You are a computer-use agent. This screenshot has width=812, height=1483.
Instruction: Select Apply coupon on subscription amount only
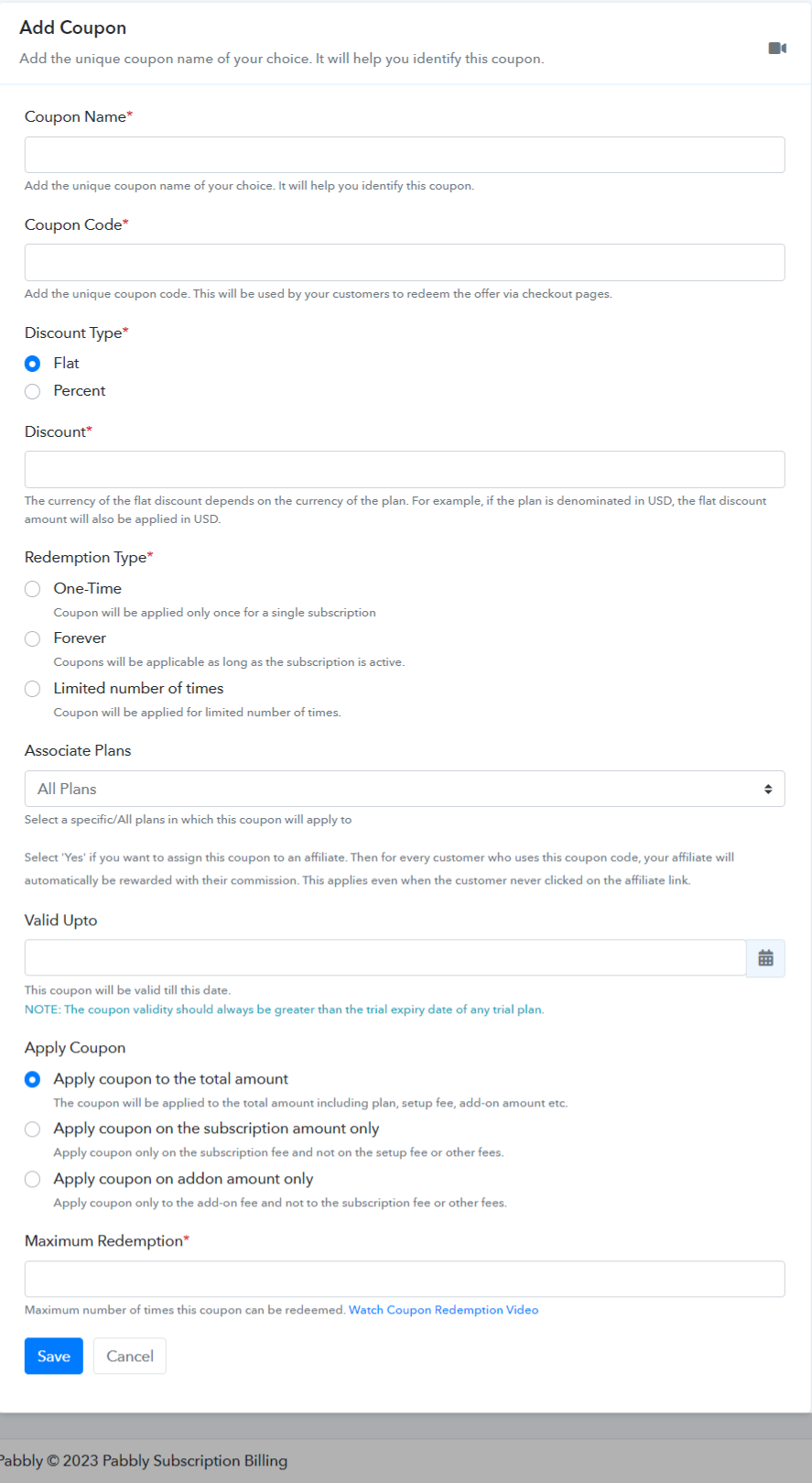click(33, 1129)
